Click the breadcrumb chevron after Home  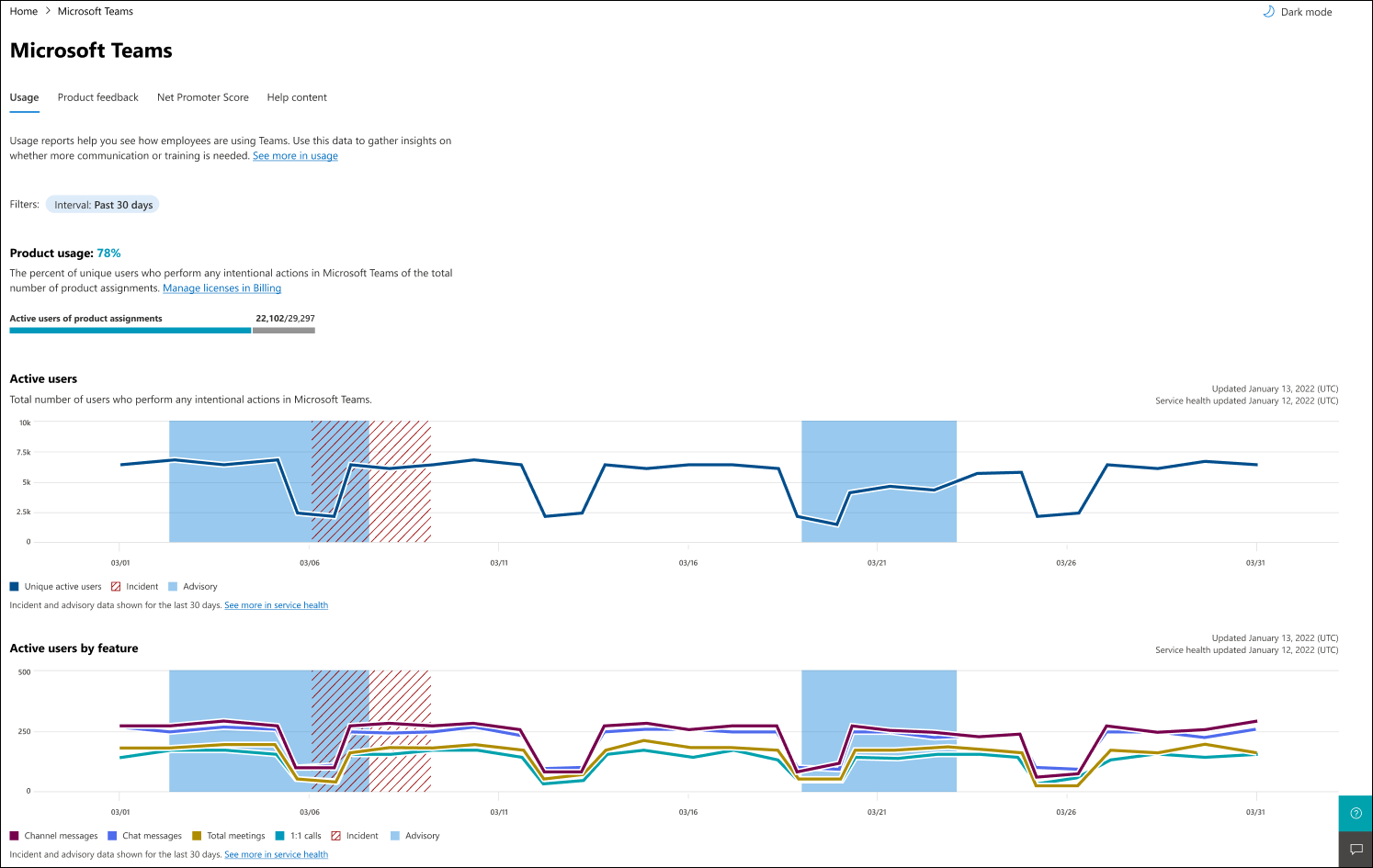[48, 11]
